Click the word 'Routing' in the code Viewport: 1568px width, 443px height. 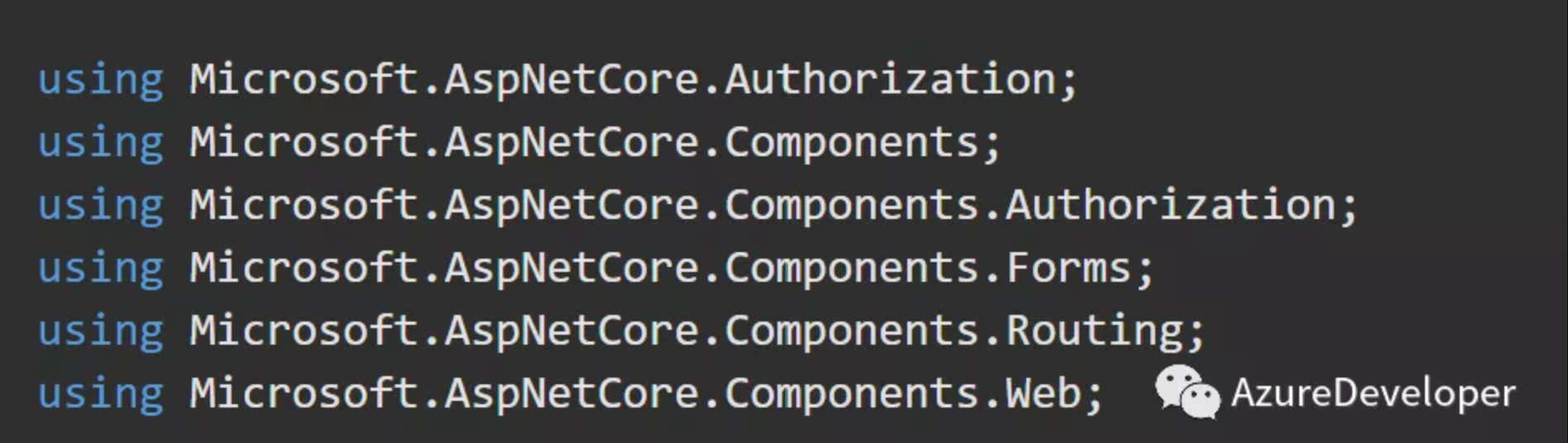coord(1094,332)
